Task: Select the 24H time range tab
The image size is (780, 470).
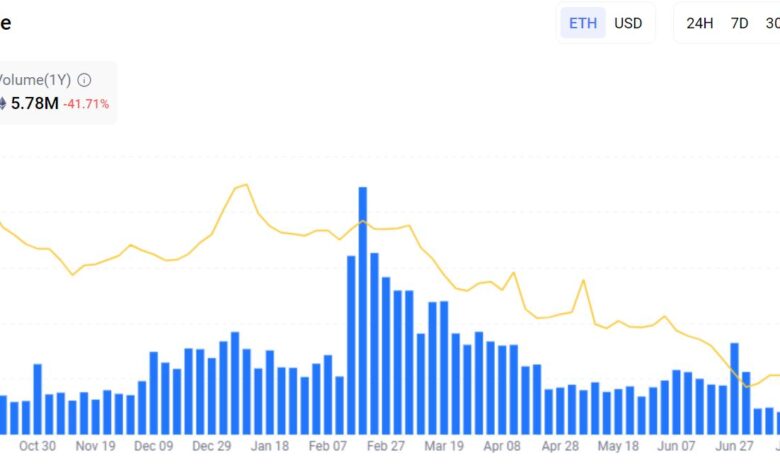Action: coord(700,23)
